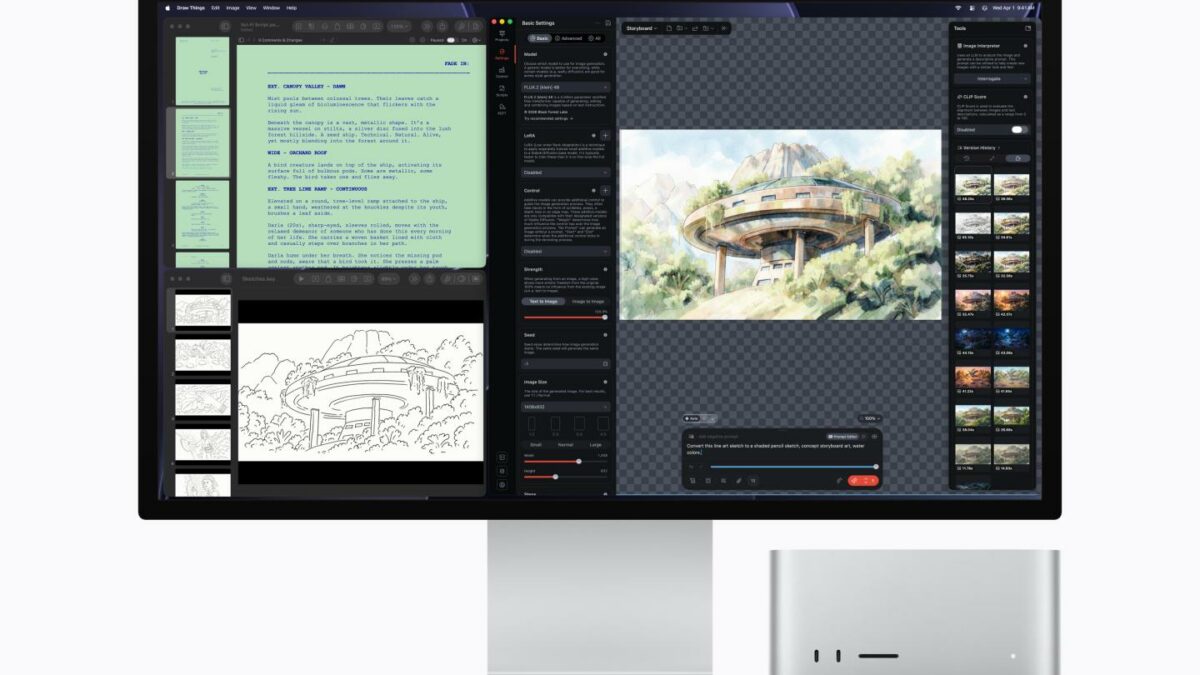Open the Projects sidebar icon
This screenshot has width=1200, height=675.
tap(501, 35)
